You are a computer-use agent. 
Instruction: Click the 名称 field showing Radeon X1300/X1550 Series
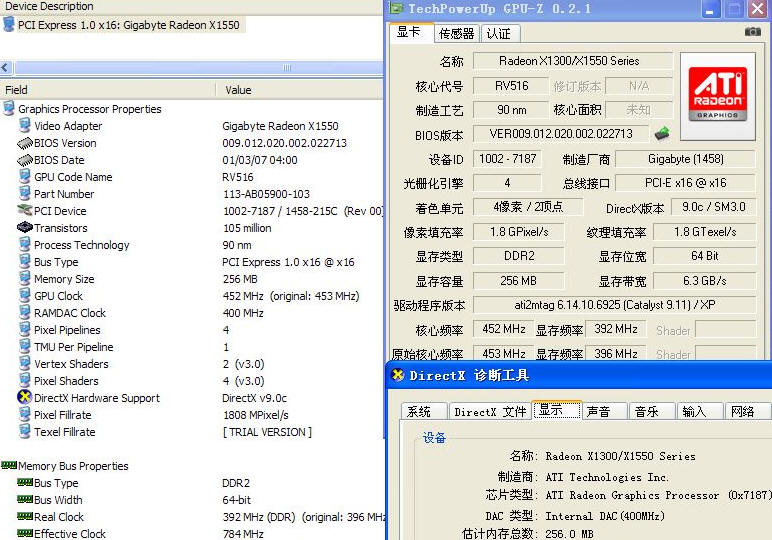point(573,61)
